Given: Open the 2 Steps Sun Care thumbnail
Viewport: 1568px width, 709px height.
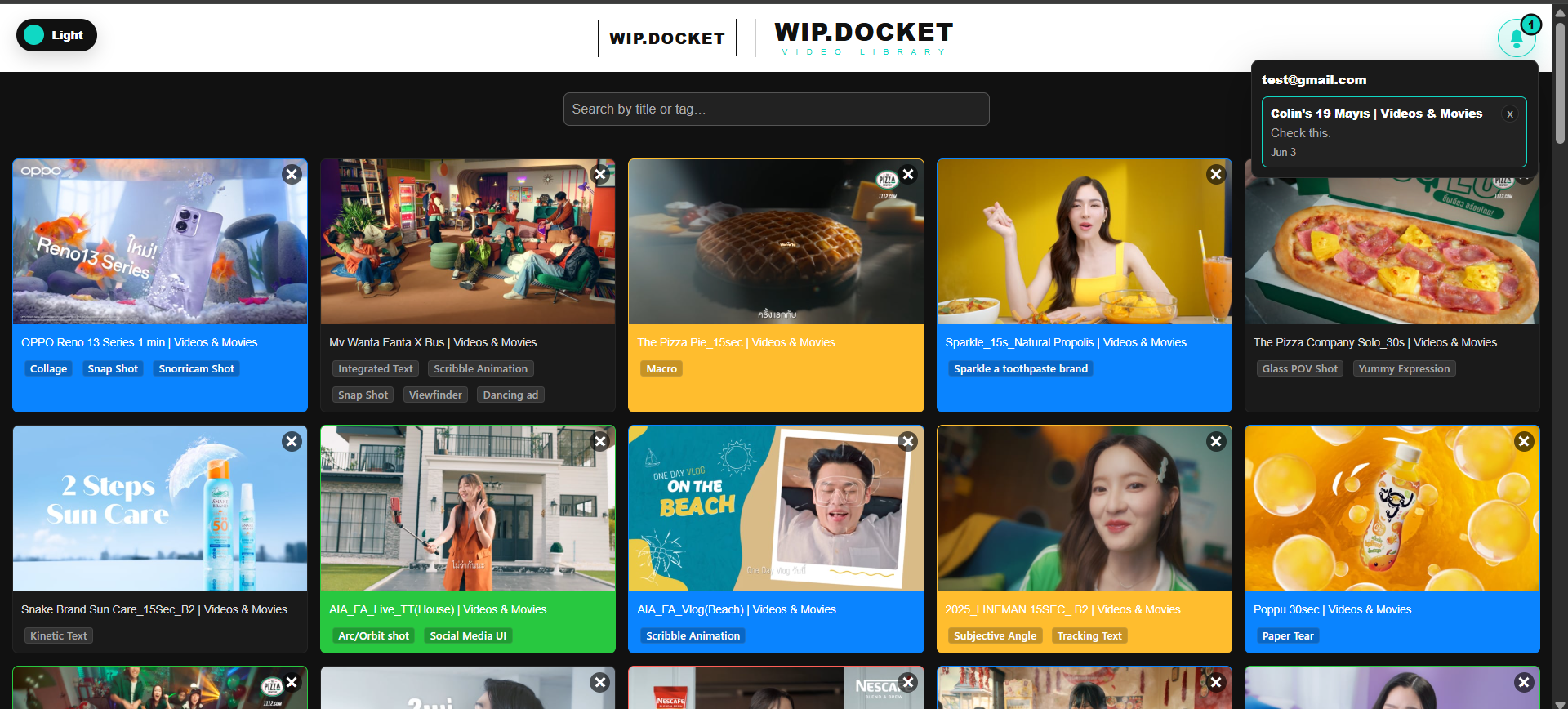Looking at the screenshot, I should pos(160,508).
